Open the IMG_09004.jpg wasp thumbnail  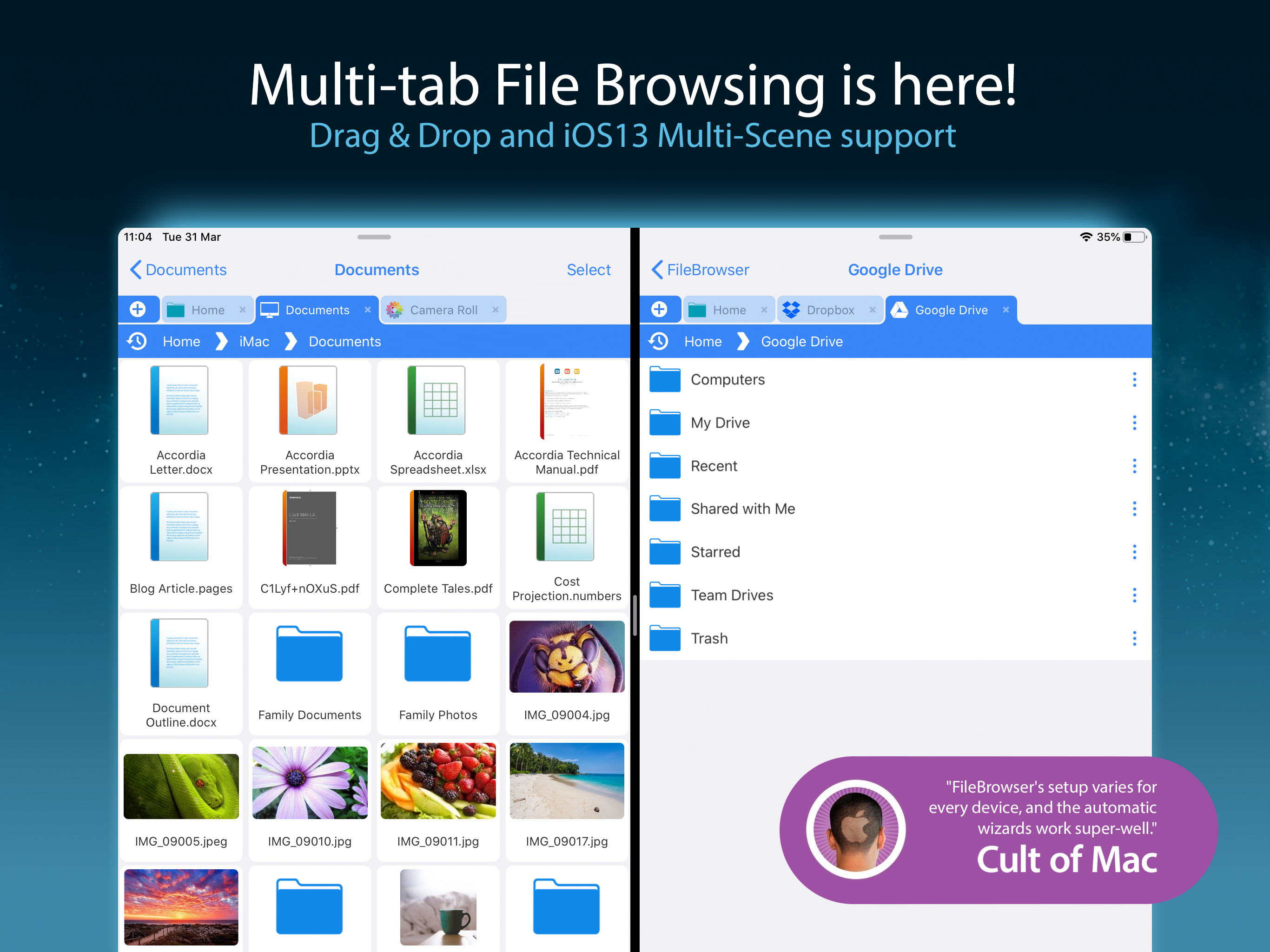tap(567, 656)
